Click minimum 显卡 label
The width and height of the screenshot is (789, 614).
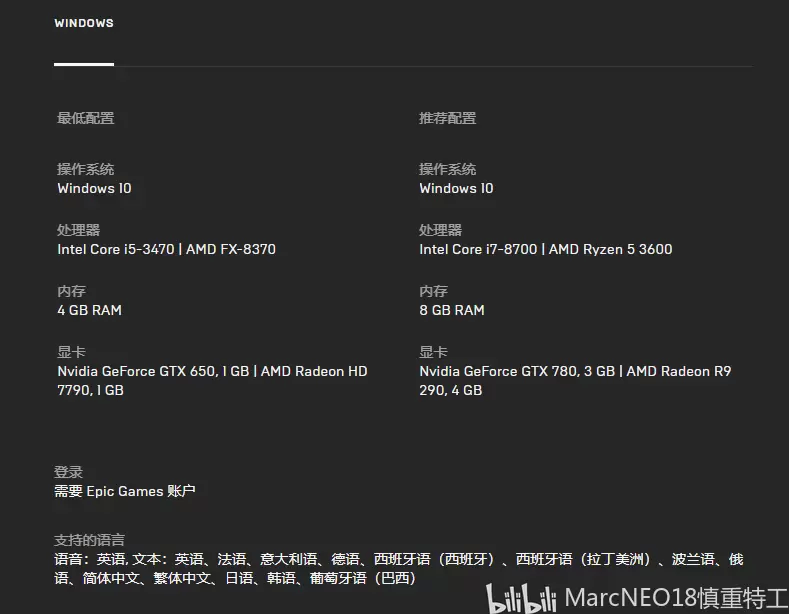click(x=71, y=352)
